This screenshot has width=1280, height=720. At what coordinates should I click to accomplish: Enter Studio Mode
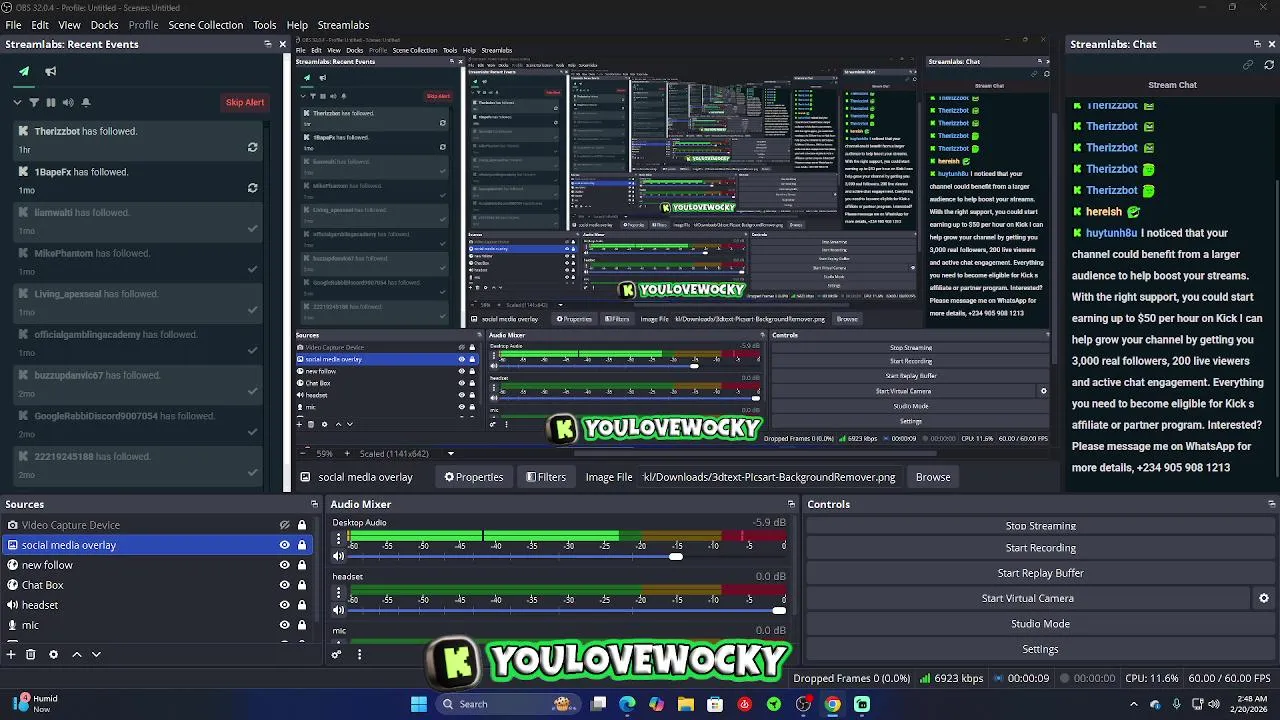[1040, 623]
